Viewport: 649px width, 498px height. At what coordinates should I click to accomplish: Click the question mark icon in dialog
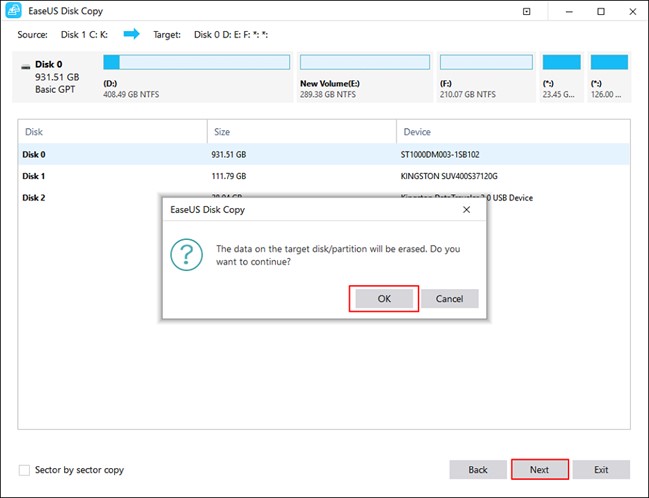tap(187, 255)
